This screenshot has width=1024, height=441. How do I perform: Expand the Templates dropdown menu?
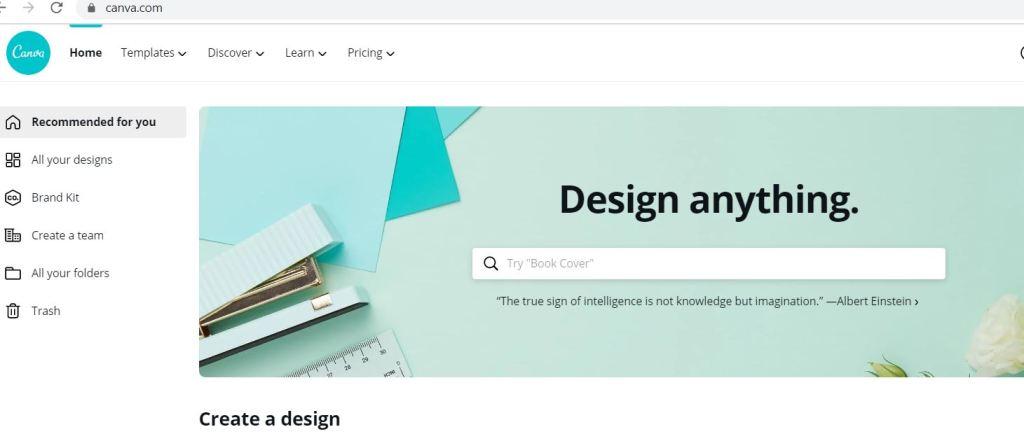(153, 53)
